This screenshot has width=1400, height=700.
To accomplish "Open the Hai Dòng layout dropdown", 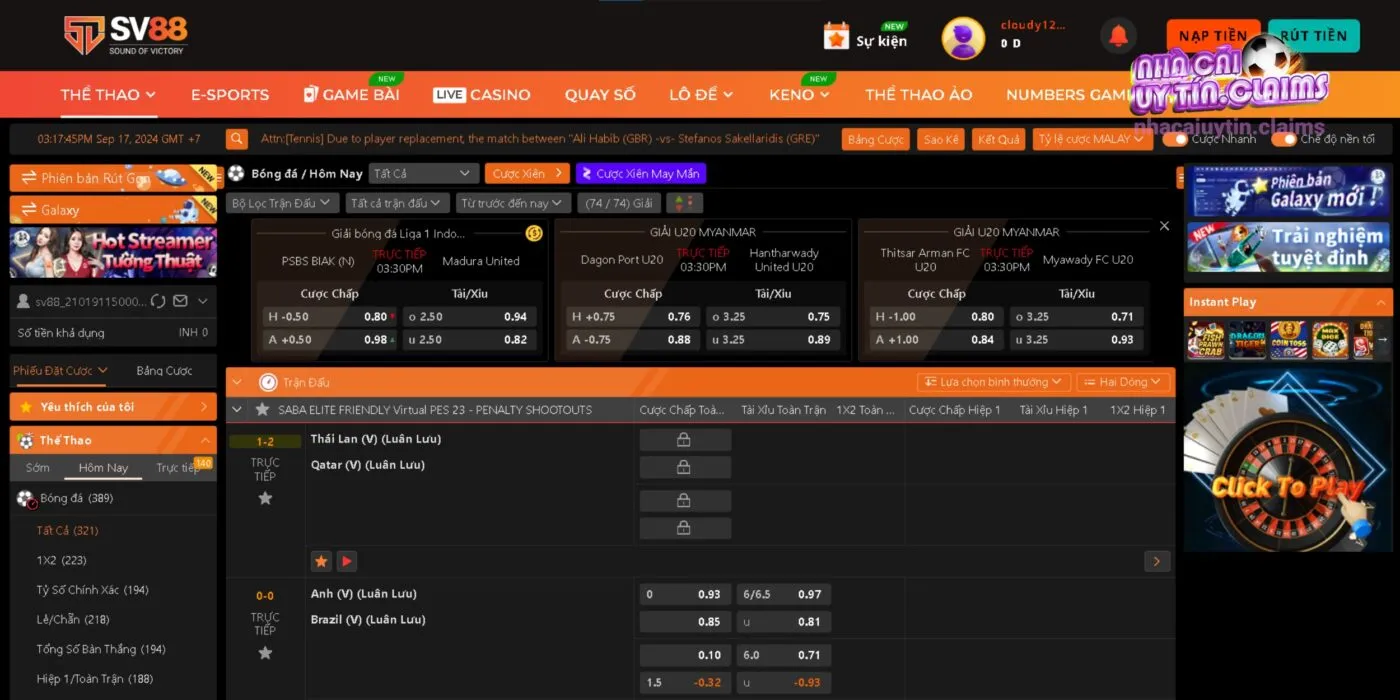I will (x=1122, y=382).
